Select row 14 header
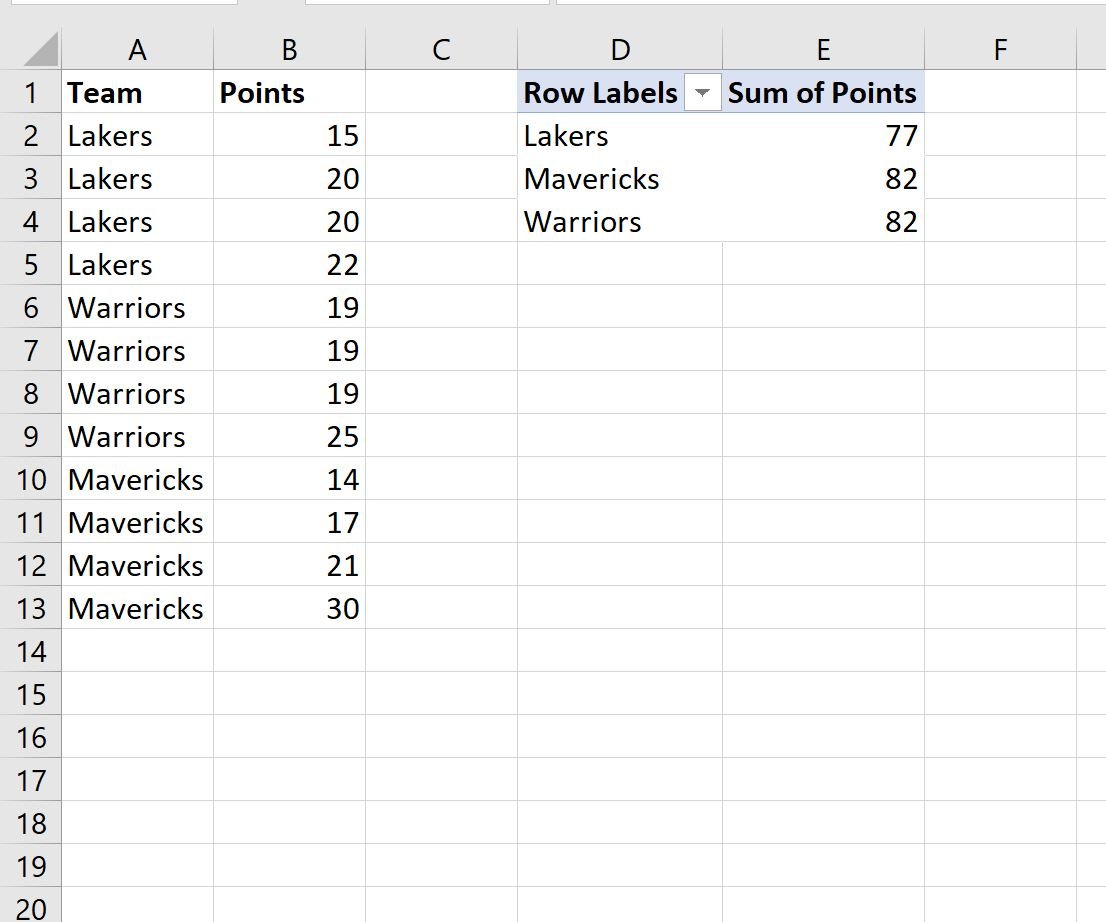Screen dimensions: 1106x922 (x=30, y=651)
